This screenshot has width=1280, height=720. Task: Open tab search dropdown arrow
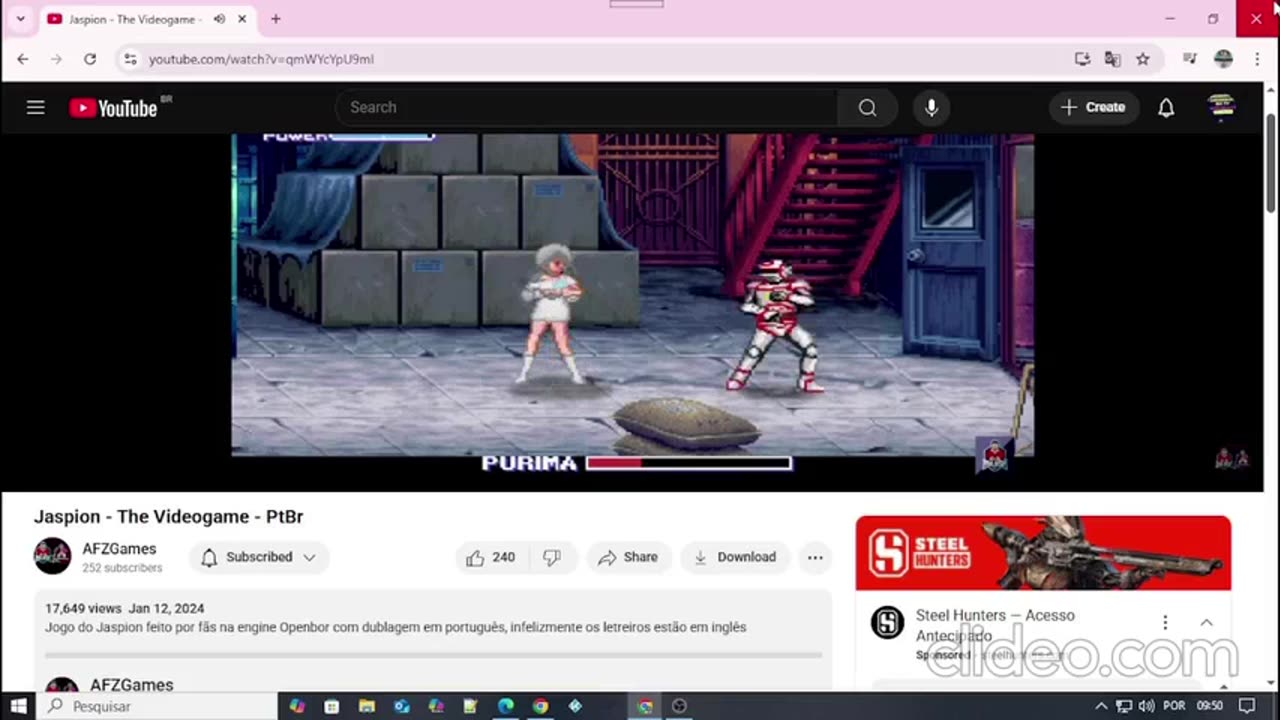(x=20, y=19)
